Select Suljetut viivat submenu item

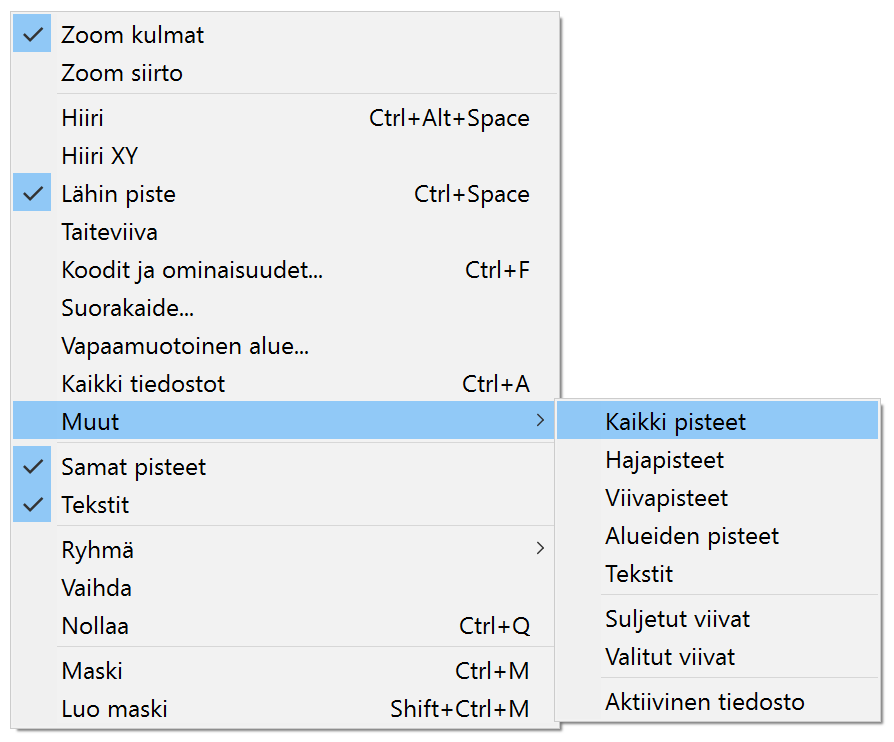click(678, 619)
